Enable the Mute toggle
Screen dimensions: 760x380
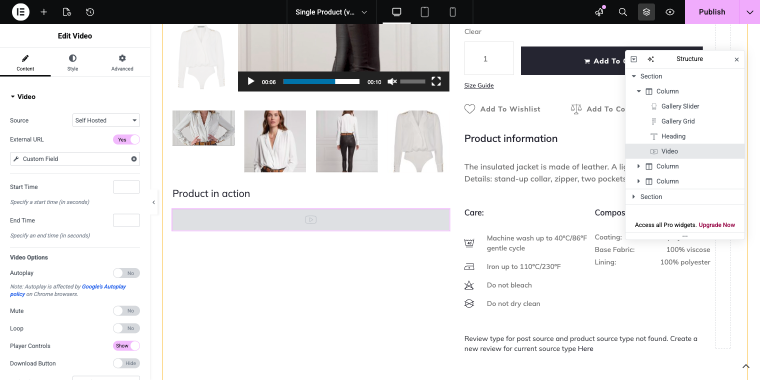[x=127, y=311]
